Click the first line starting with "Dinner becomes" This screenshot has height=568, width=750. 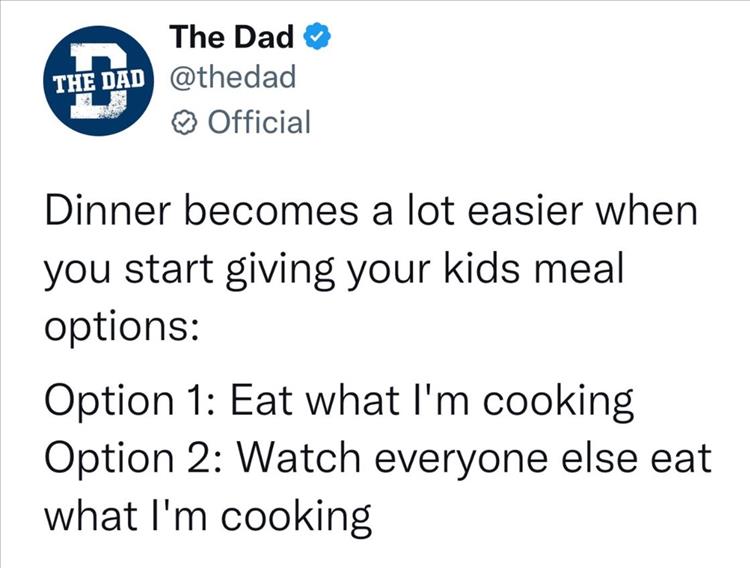pos(371,215)
